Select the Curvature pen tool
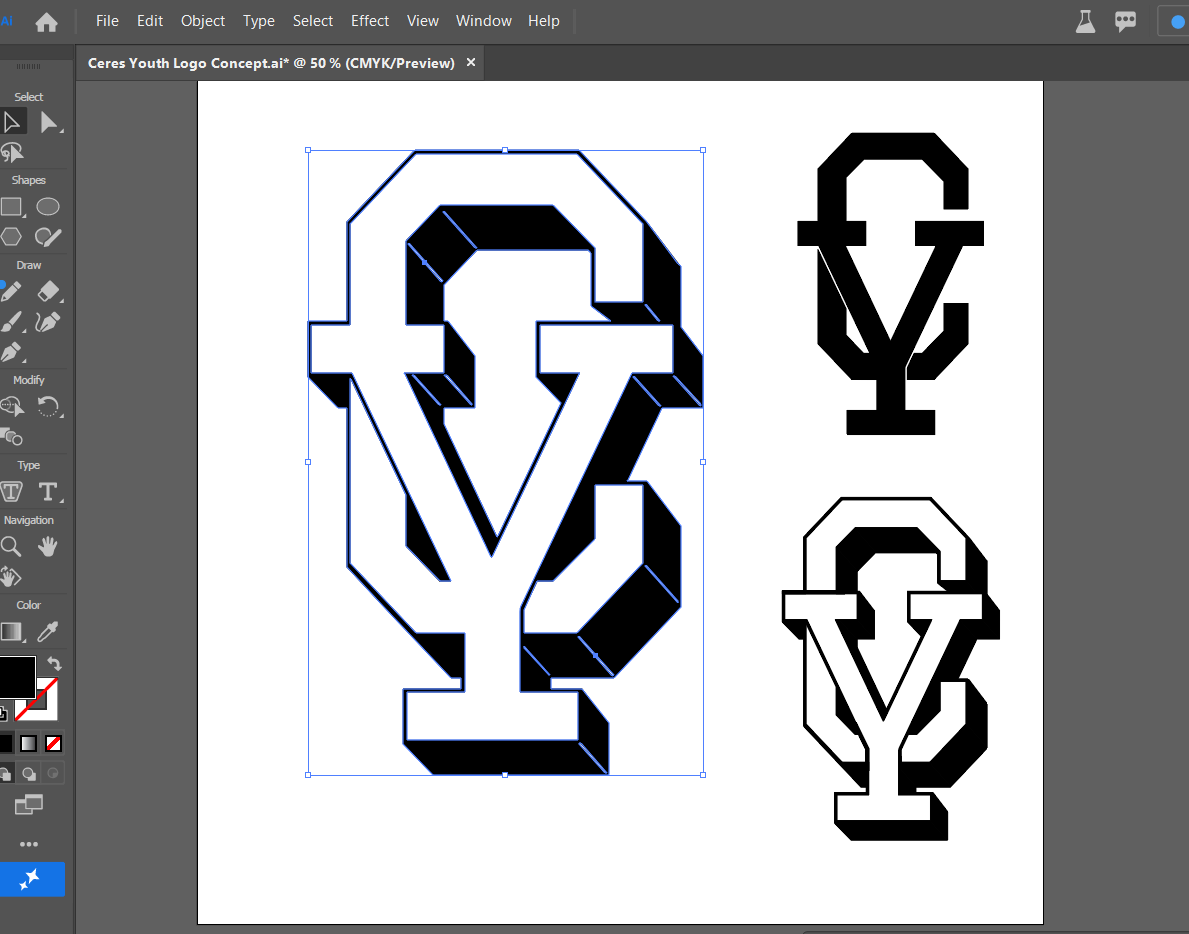This screenshot has height=934, width=1189. (x=47, y=322)
